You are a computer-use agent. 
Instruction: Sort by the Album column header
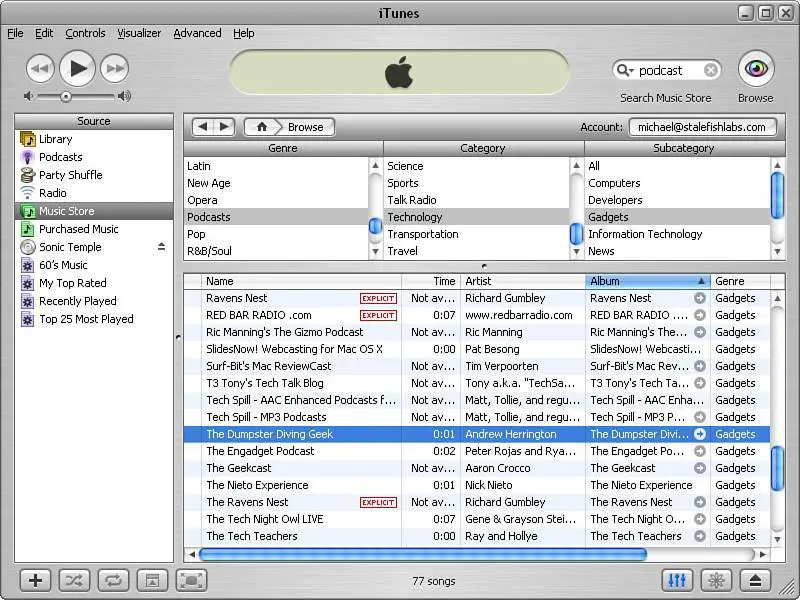coord(647,281)
